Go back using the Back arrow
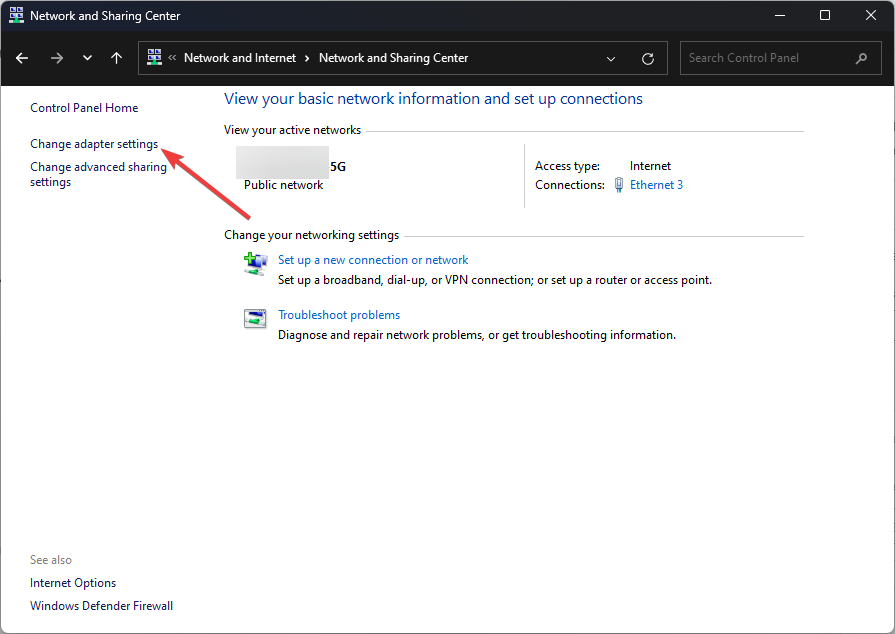Image resolution: width=895 pixels, height=634 pixels. 22,58
